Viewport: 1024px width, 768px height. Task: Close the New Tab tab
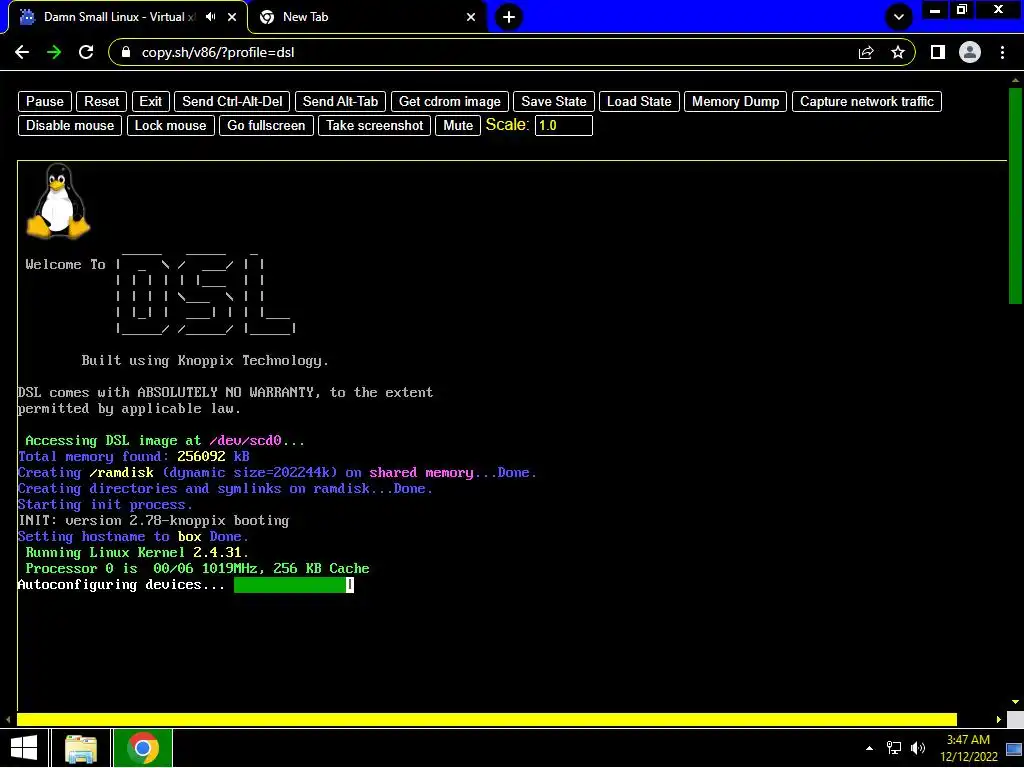[x=471, y=17]
